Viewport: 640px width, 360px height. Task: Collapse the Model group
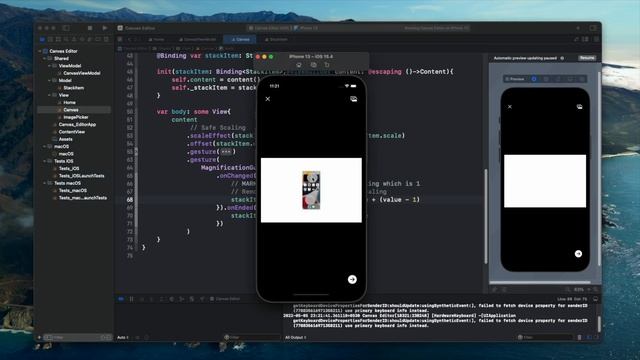point(49,80)
